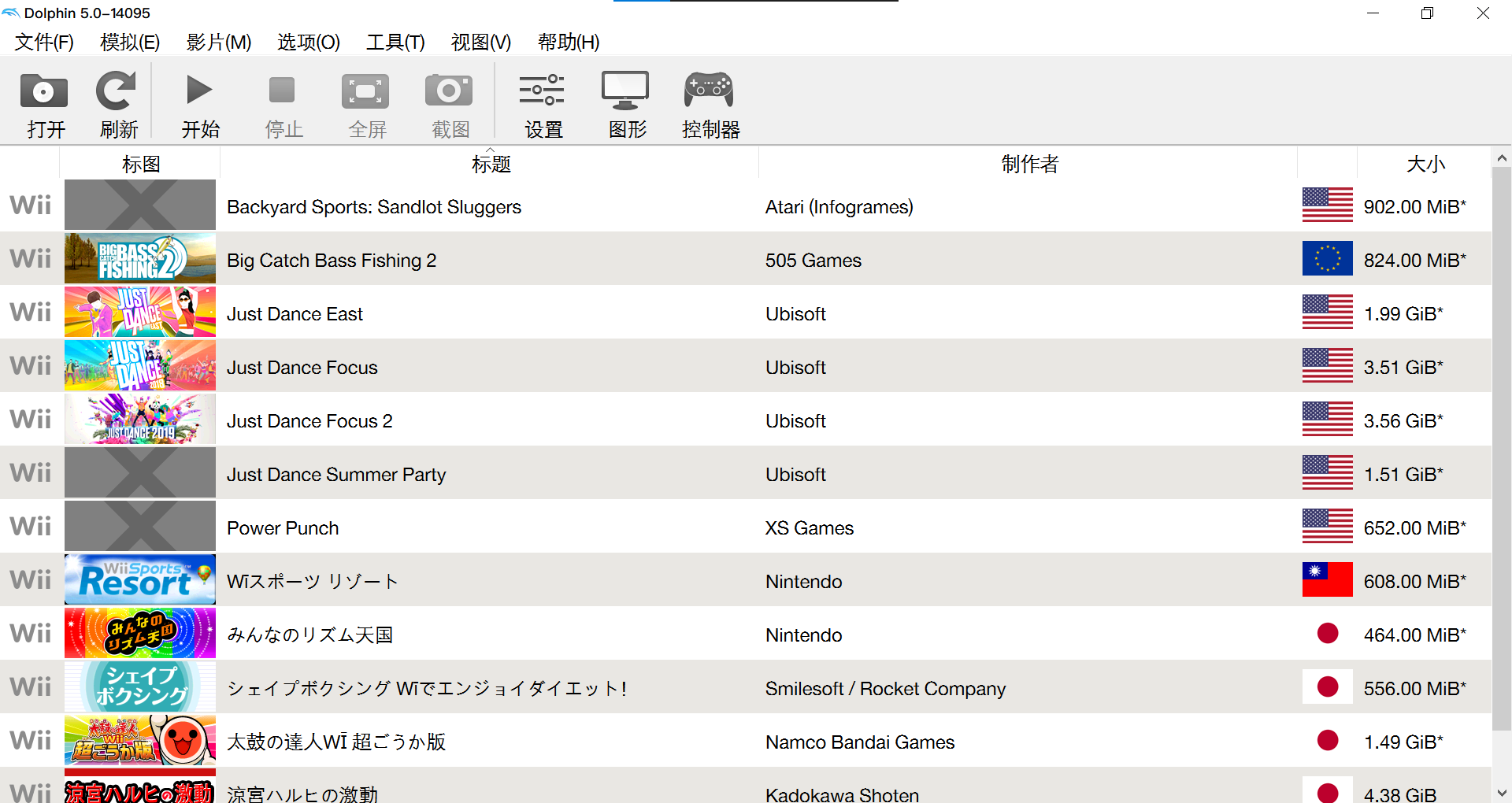The height and width of the screenshot is (803, 1512).
Task: Select the title Just Dance Summer Party
Action: 336,475
